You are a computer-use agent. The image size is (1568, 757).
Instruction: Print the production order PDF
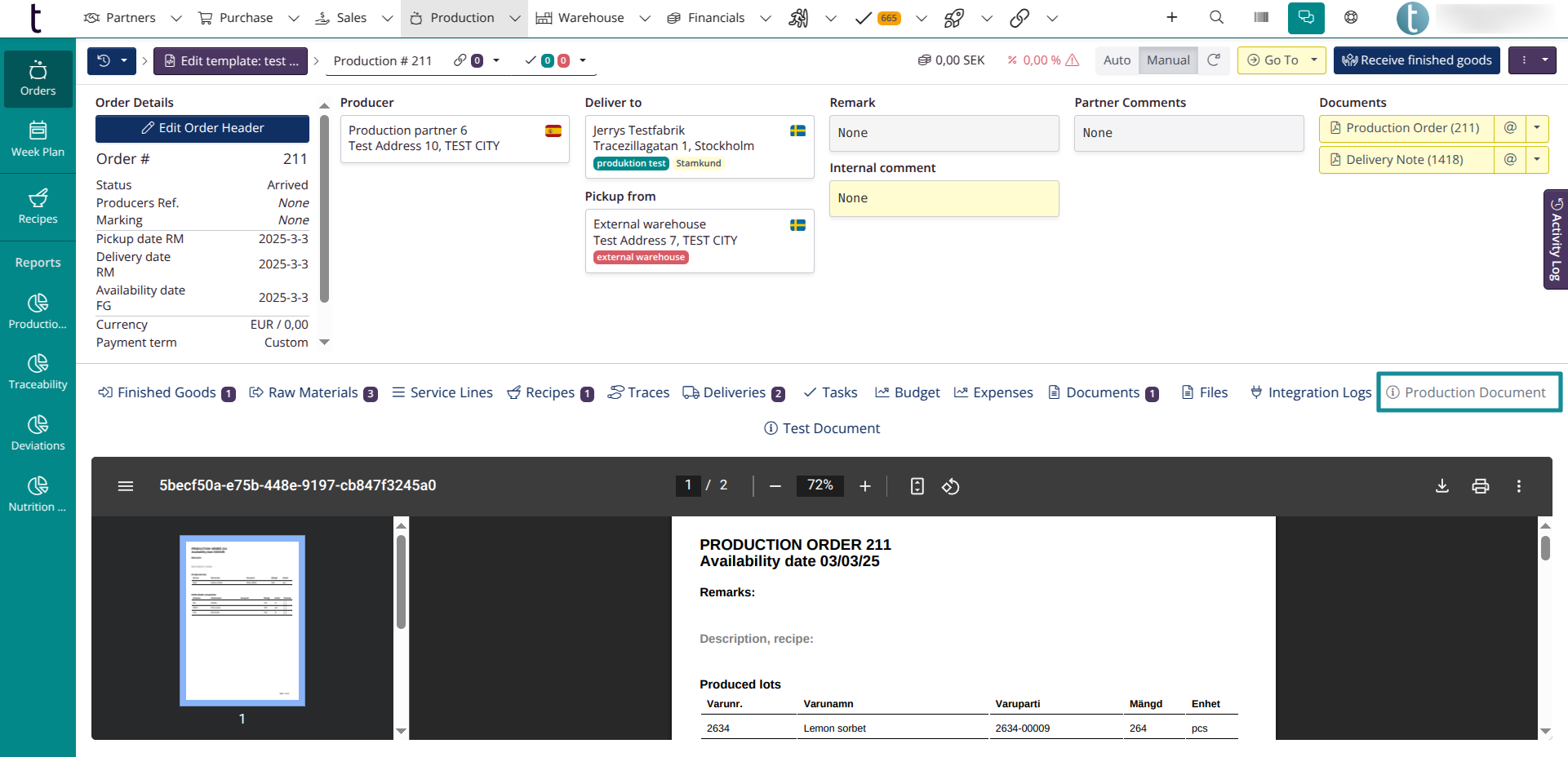point(1480,486)
